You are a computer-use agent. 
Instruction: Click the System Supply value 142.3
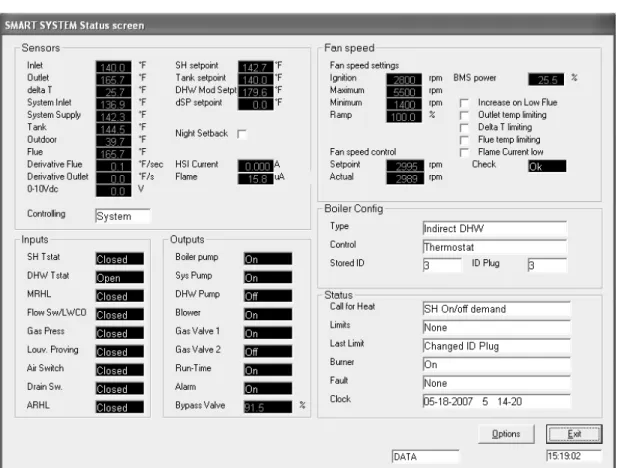(113, 116)
